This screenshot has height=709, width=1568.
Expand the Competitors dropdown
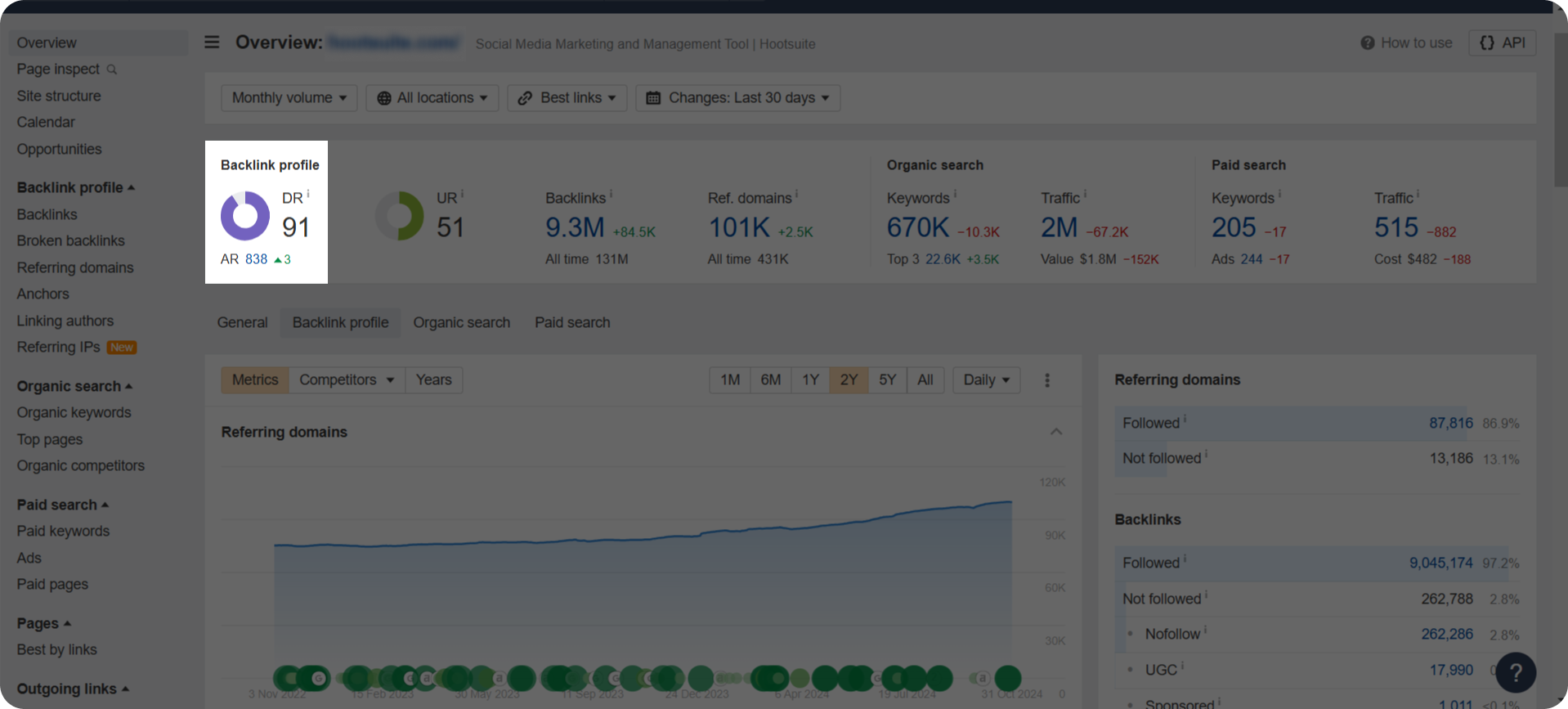pyautogui.click(x=347, y=380)
